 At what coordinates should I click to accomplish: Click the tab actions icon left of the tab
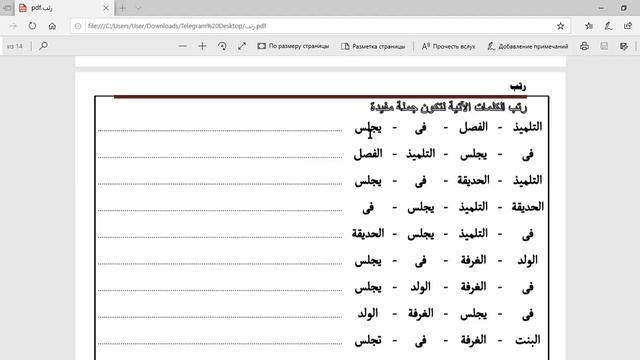[x=7, y=8]
